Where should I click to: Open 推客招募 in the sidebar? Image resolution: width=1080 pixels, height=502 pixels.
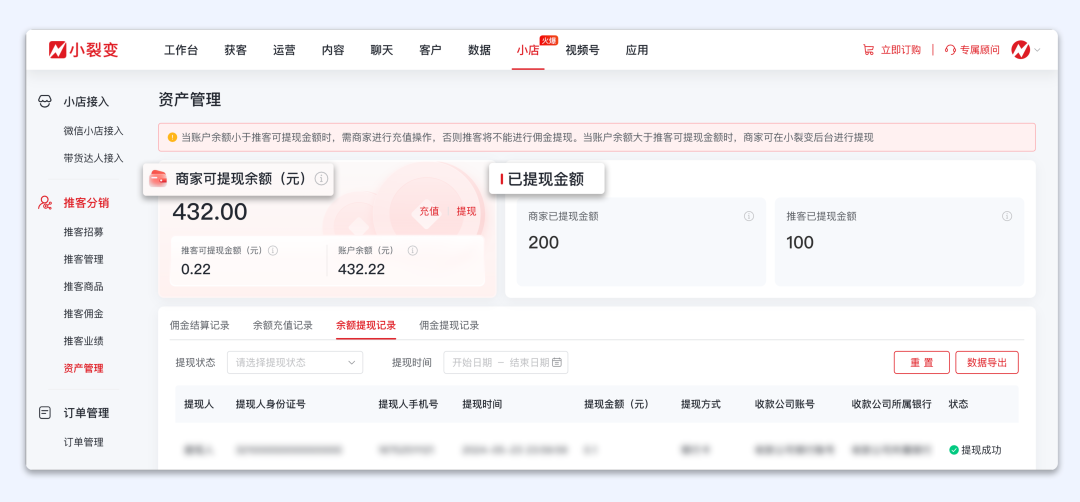click(x=83, y=232)
